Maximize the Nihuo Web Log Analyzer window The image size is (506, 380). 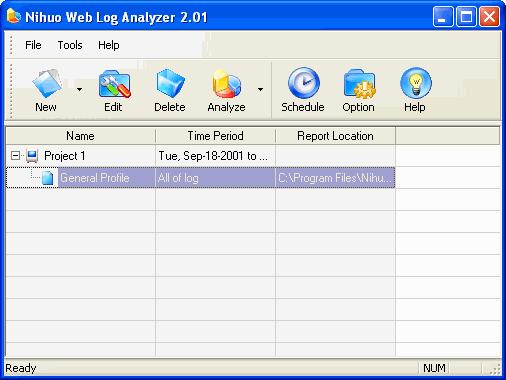466,16
